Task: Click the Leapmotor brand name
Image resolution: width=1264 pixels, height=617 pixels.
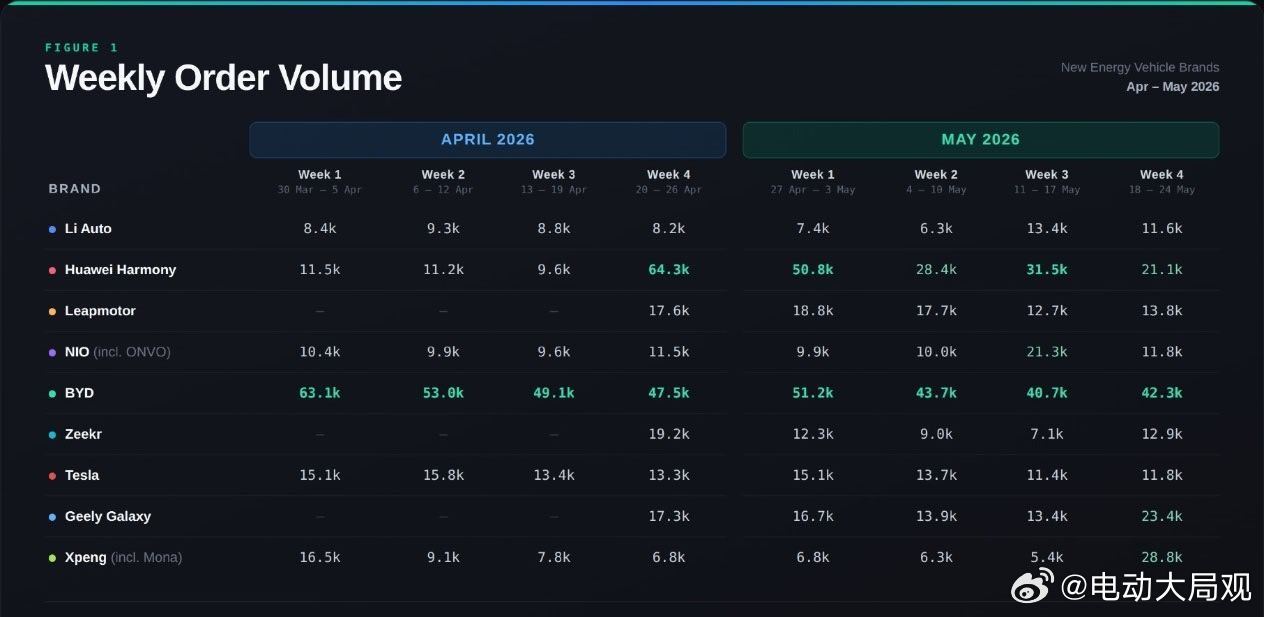Action: coord(100,311)
